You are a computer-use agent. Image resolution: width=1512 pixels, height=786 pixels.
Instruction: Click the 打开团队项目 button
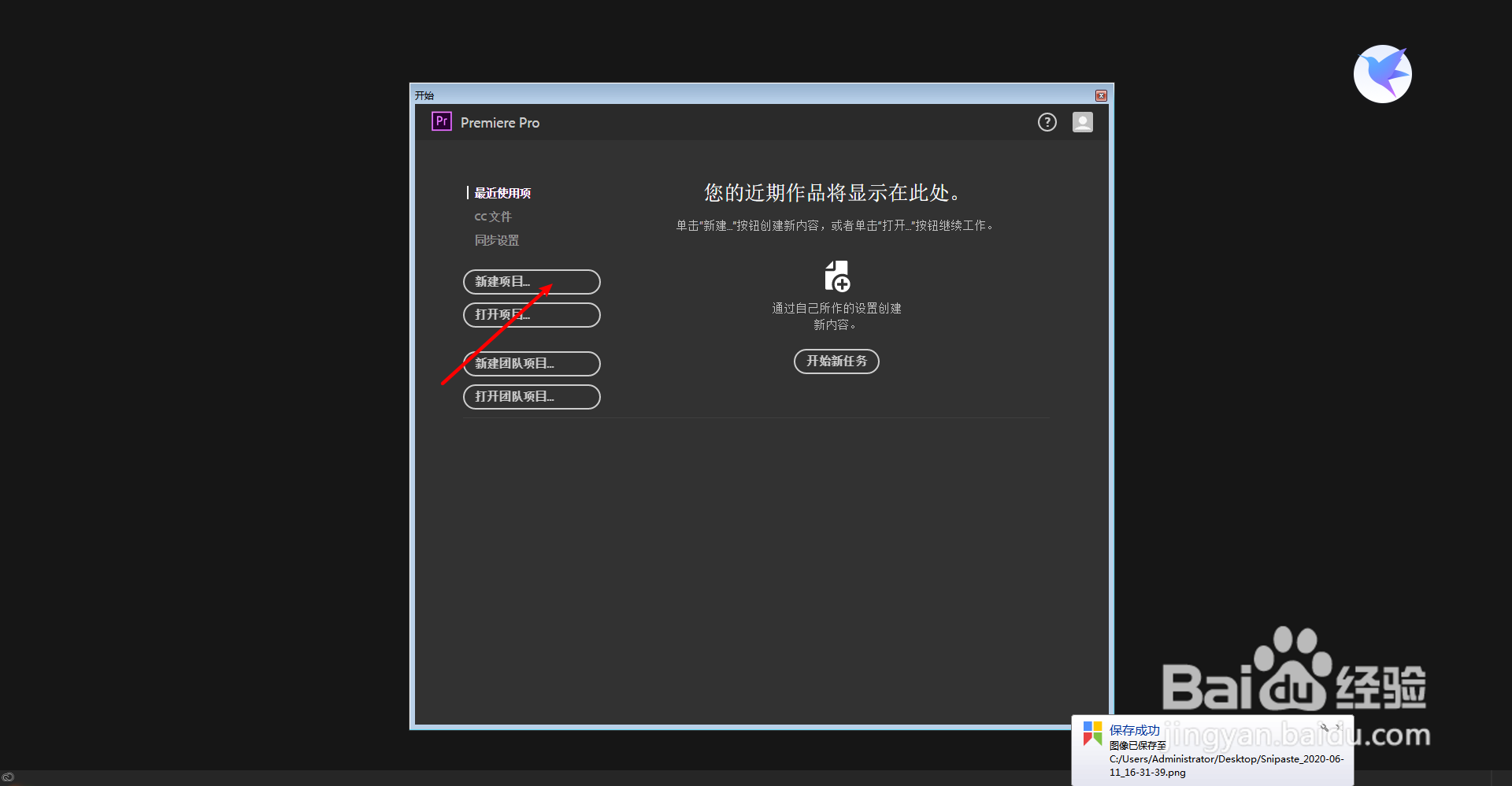point(532,397)
